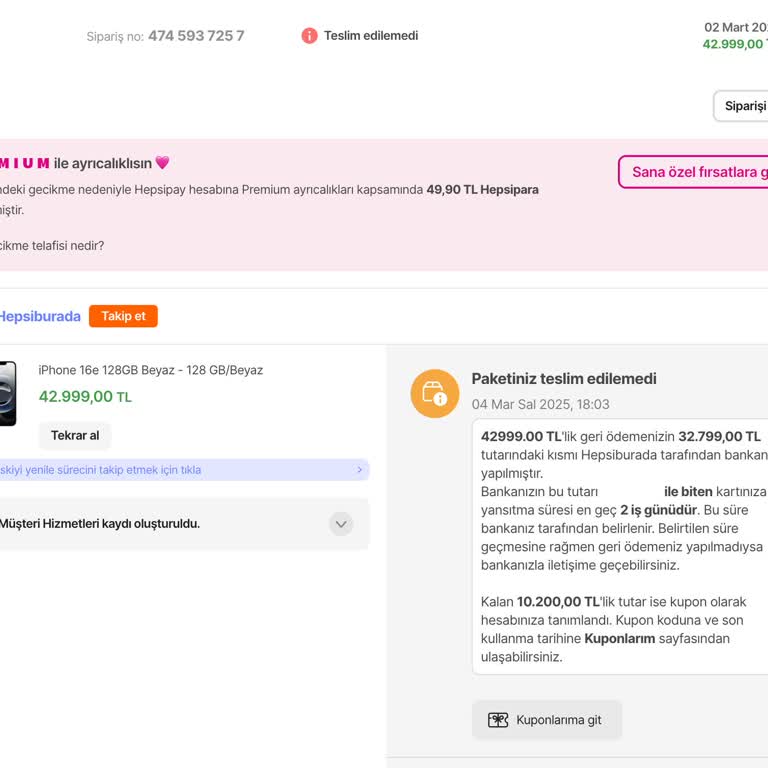The width and height of the screenshot is (768, 768).
Task: Click the iPhone 16e product thumbnail
Action: pos(8,393)
